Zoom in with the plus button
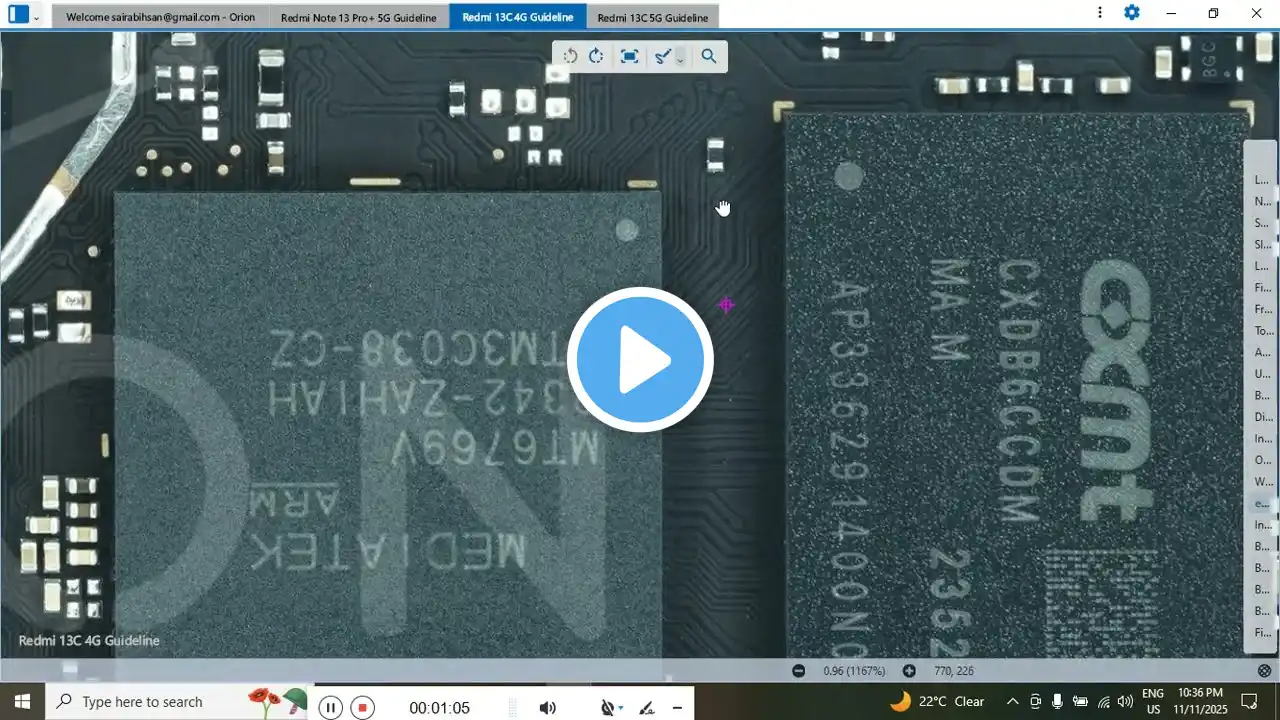 pyautogui.click(x=909, y=671)
